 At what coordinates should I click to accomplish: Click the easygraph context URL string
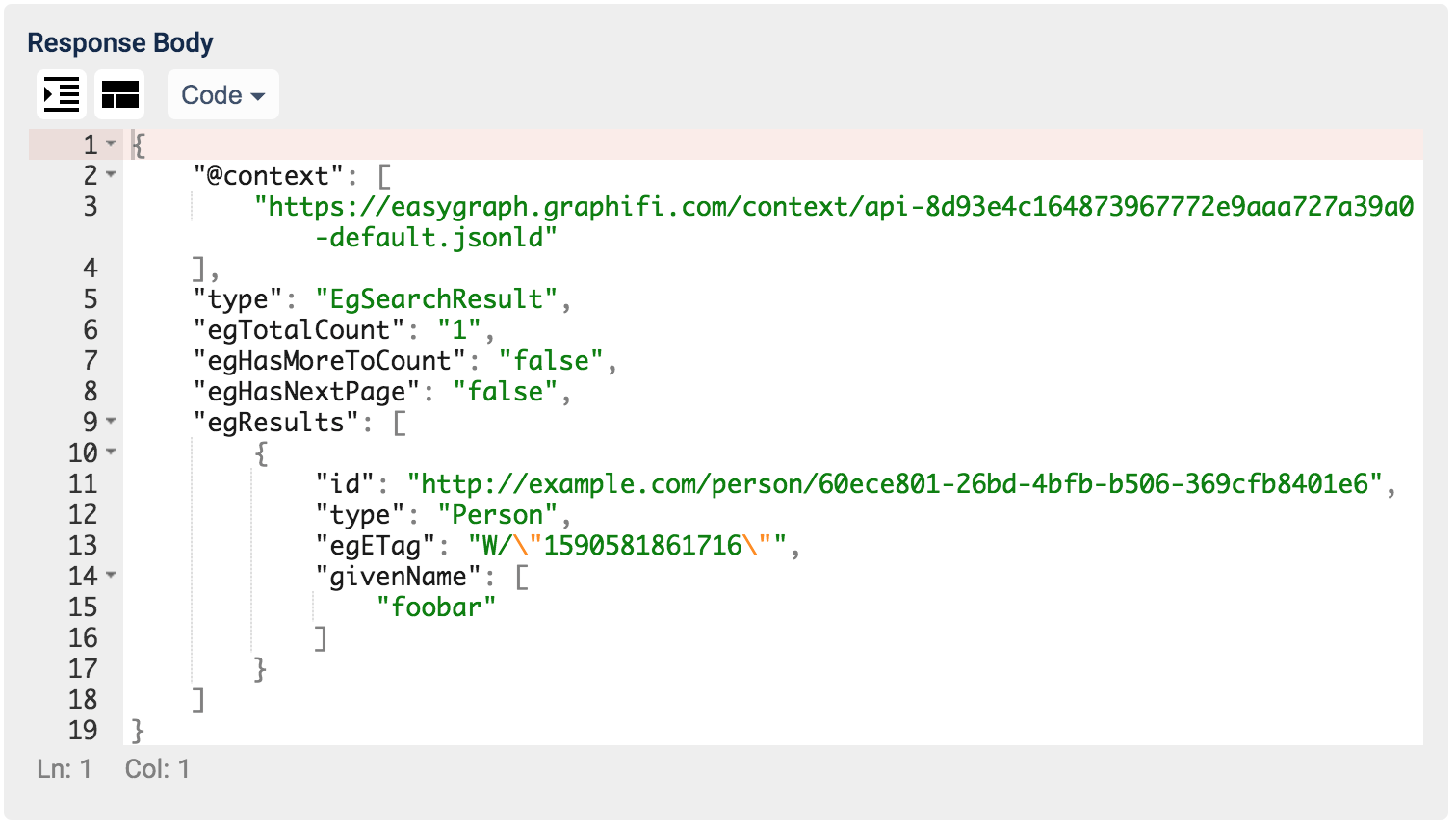(x=834, y=207)
